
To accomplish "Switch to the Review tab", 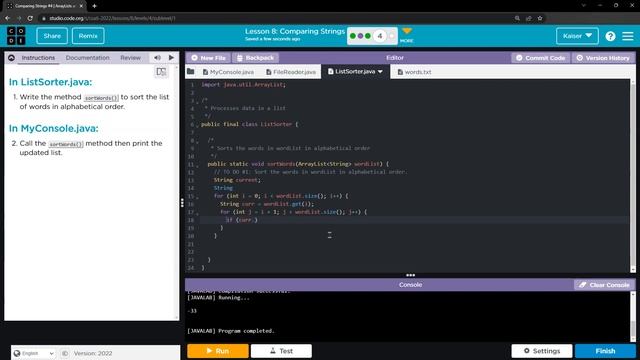I will click(131, 58).
